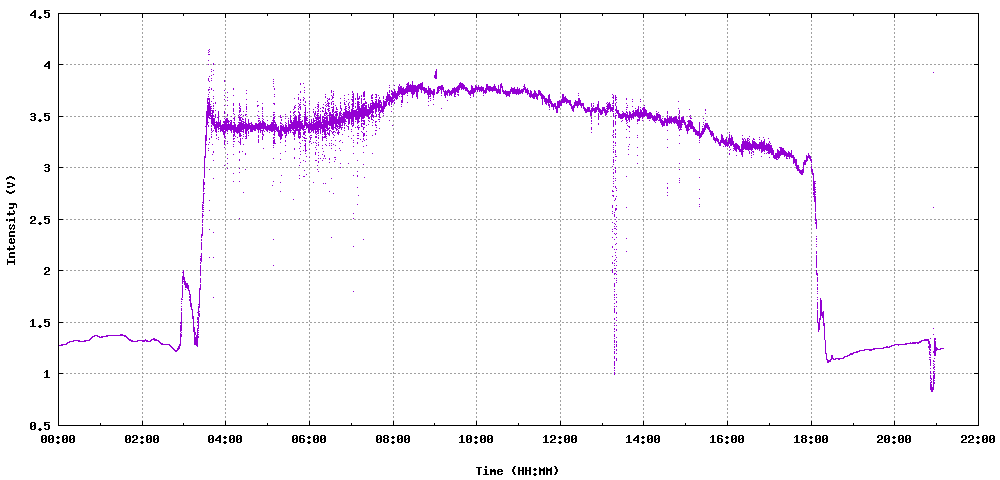Click the x-axis tick label 20:00
The height and width of the screenshot is (480, 1000).
pyautogui.click(x=894, y=439)
